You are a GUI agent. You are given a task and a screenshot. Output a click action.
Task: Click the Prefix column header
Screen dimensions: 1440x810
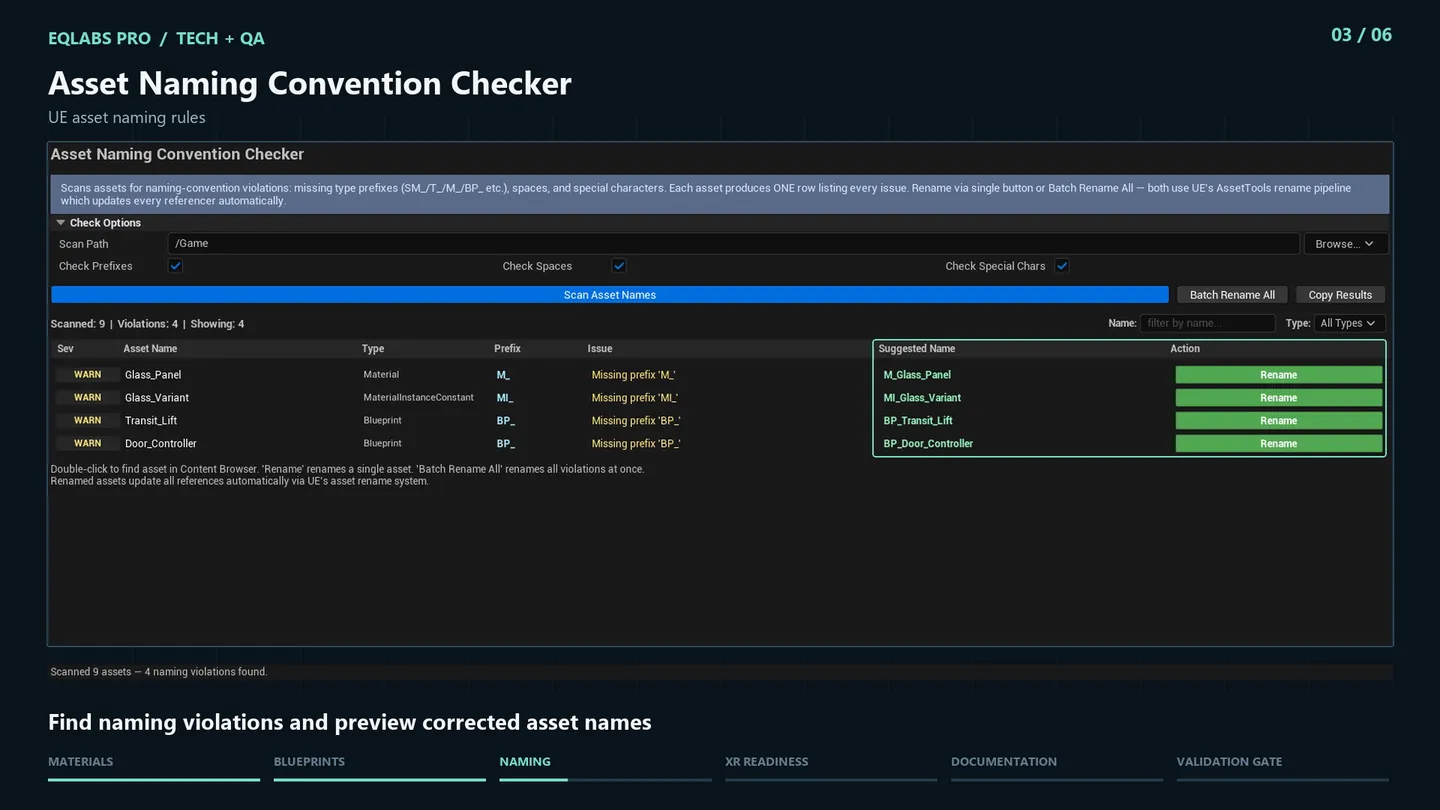[507, 349]
